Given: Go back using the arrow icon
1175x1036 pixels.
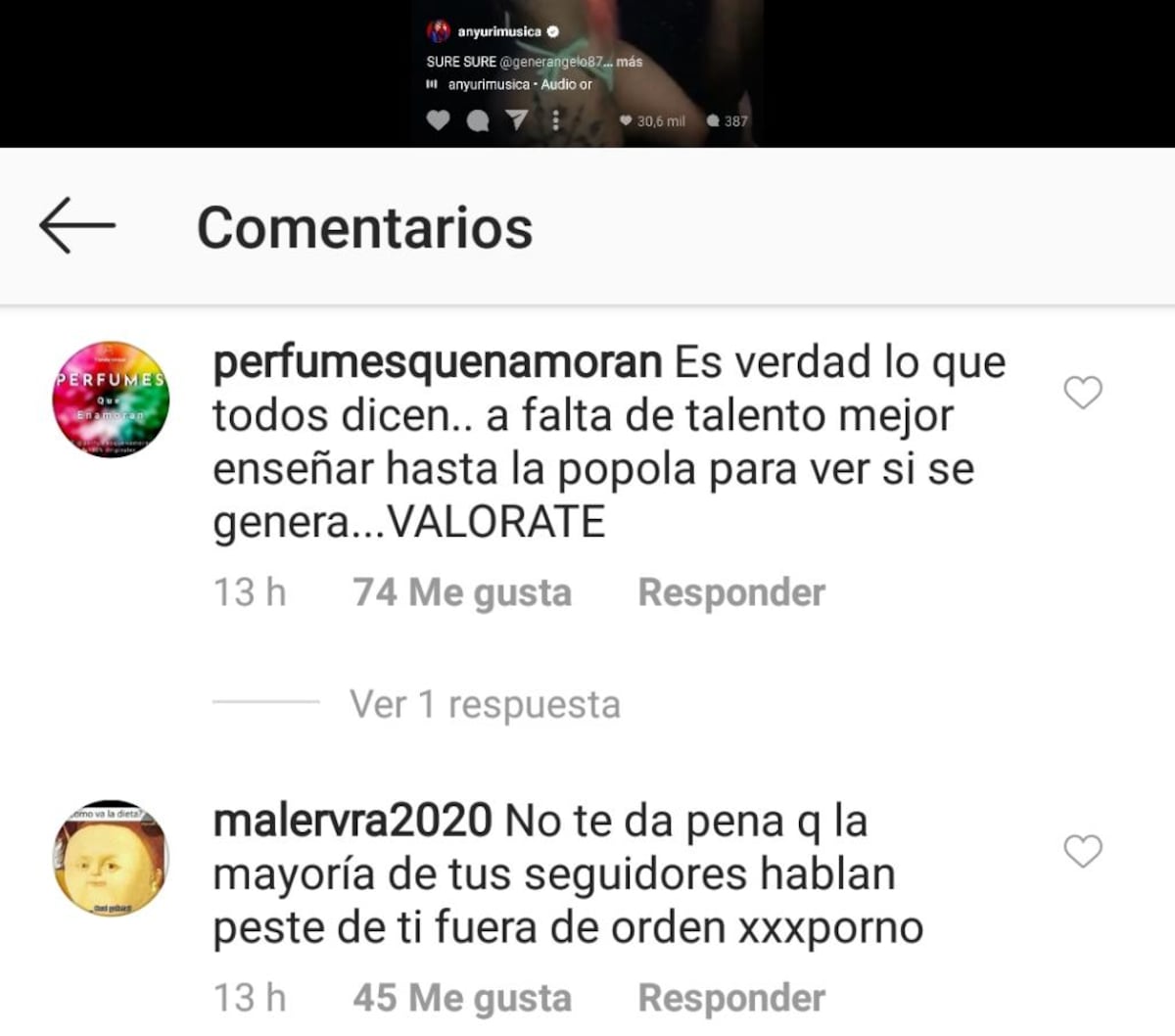Looking at the screenshot, I should point(76,225).
